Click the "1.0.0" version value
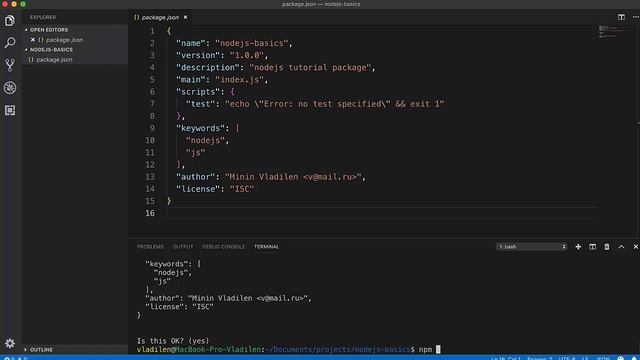The image size is (640, 360). [x=247, y=55]
